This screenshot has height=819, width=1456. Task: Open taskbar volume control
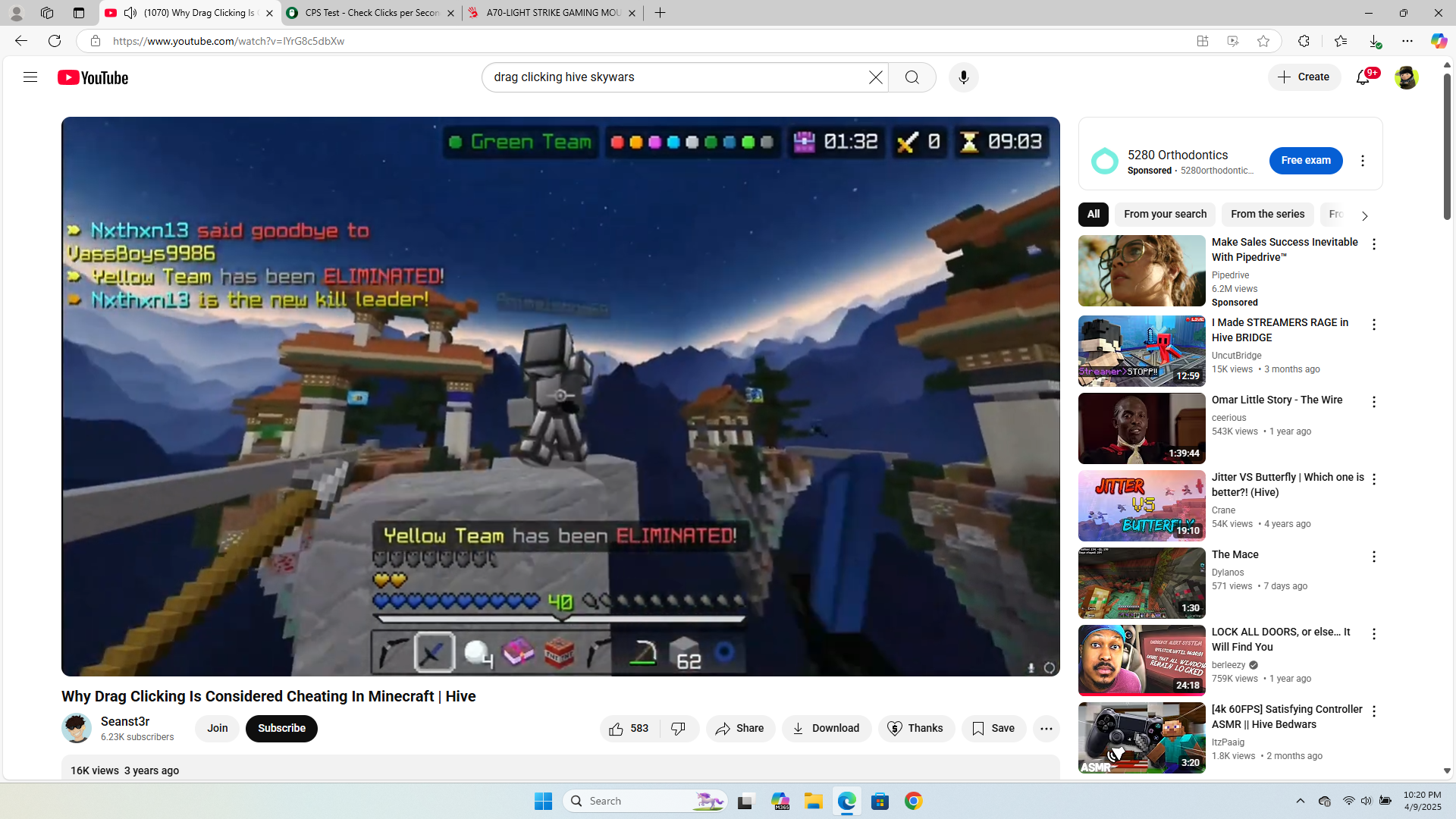(x=1366, y=802)
